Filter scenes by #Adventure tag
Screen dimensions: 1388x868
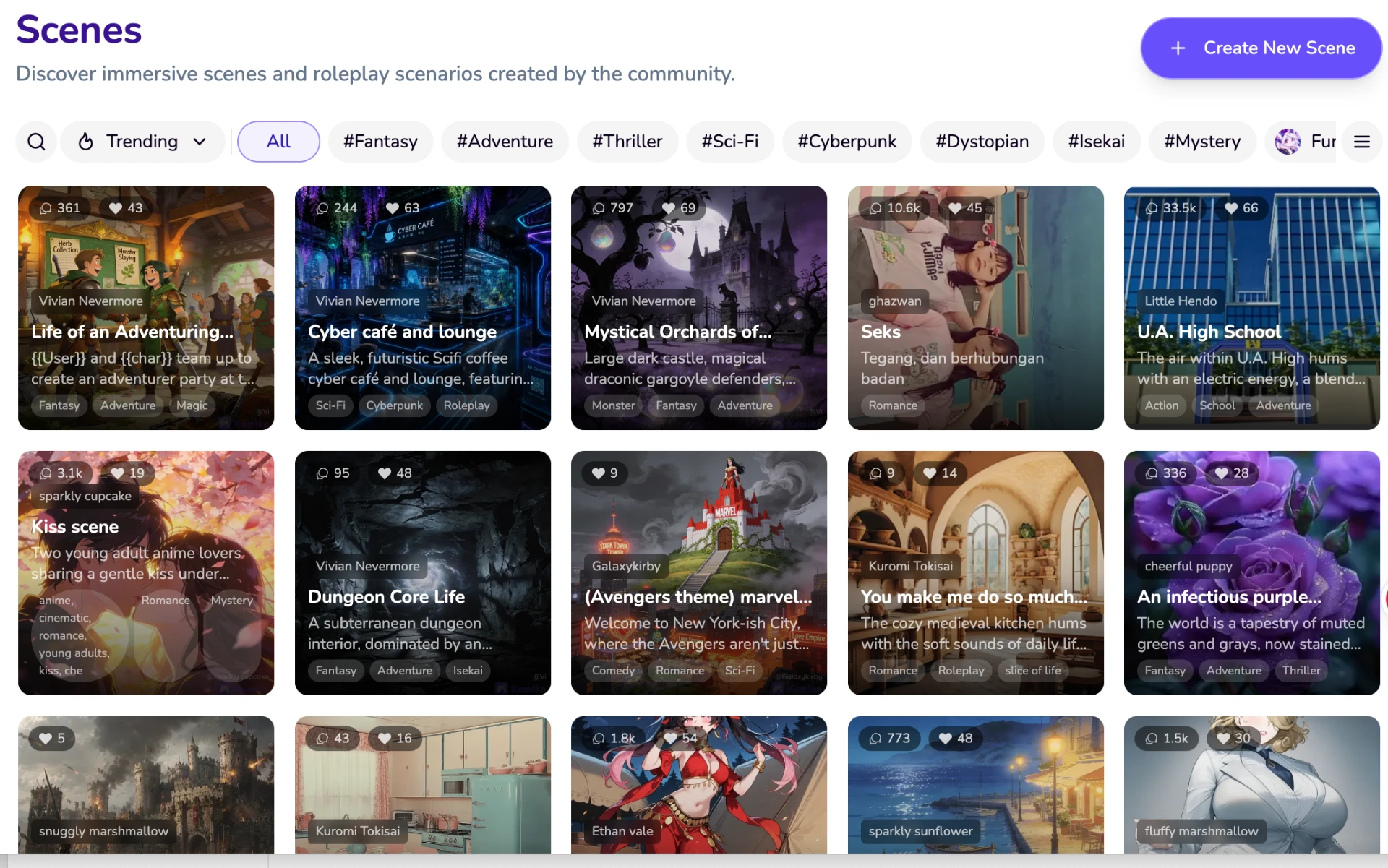point(505,142)
